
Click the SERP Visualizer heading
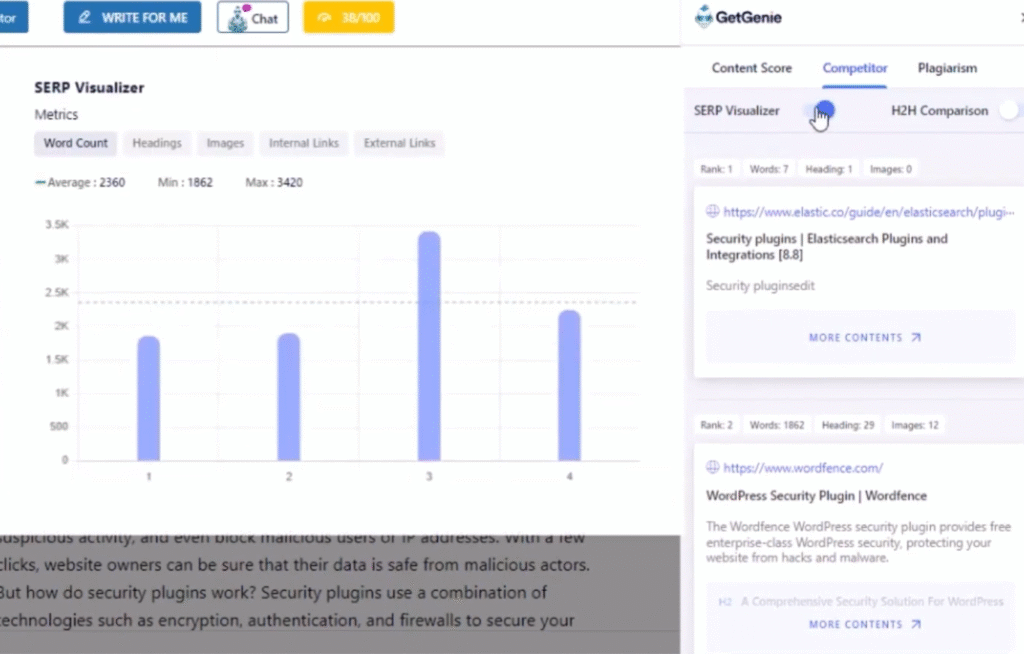pos(89,88)
